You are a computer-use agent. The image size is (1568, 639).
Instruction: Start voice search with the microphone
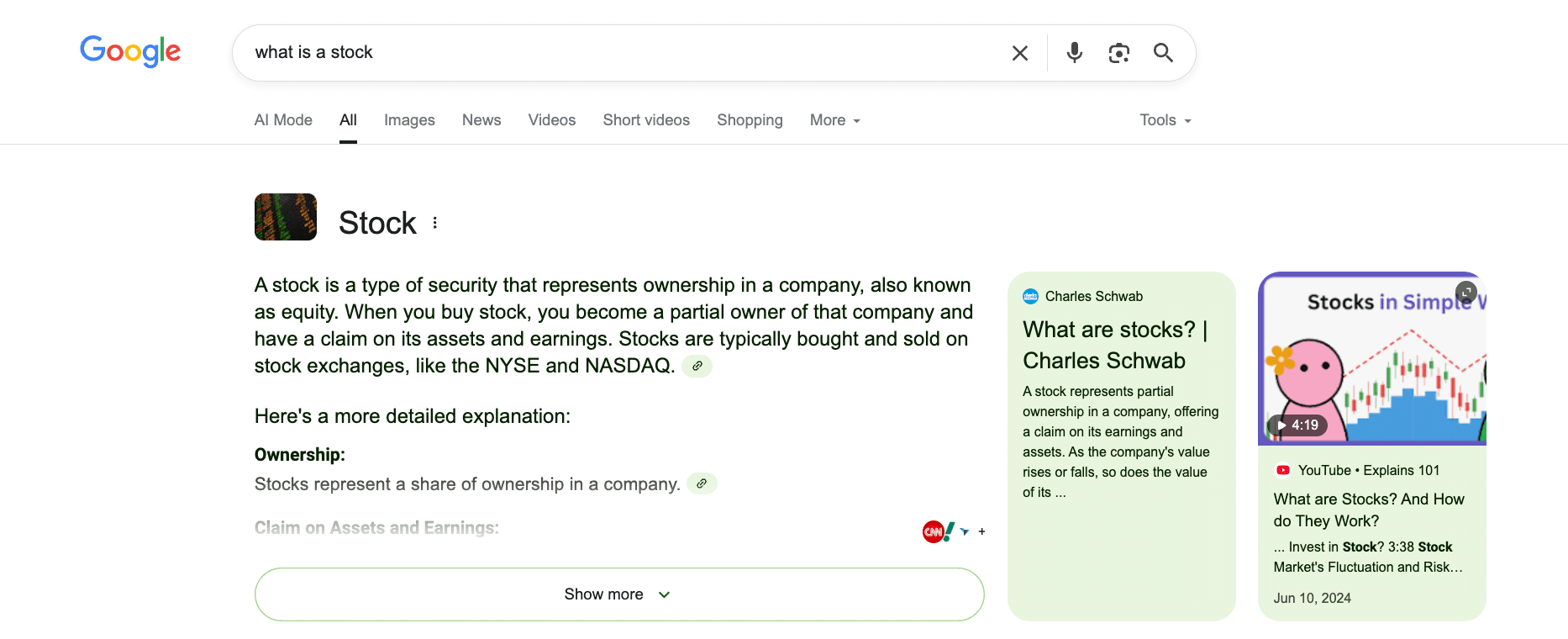click(x=1074, y=53)
